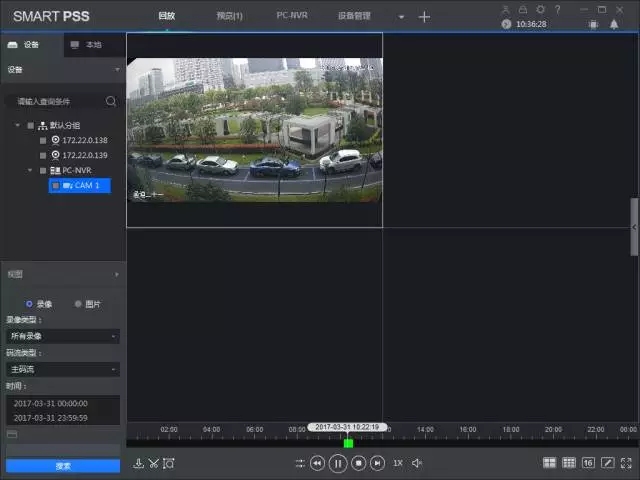Select the playing camera video window
This screenshot has height=480, width=640.
click(255, 130)
